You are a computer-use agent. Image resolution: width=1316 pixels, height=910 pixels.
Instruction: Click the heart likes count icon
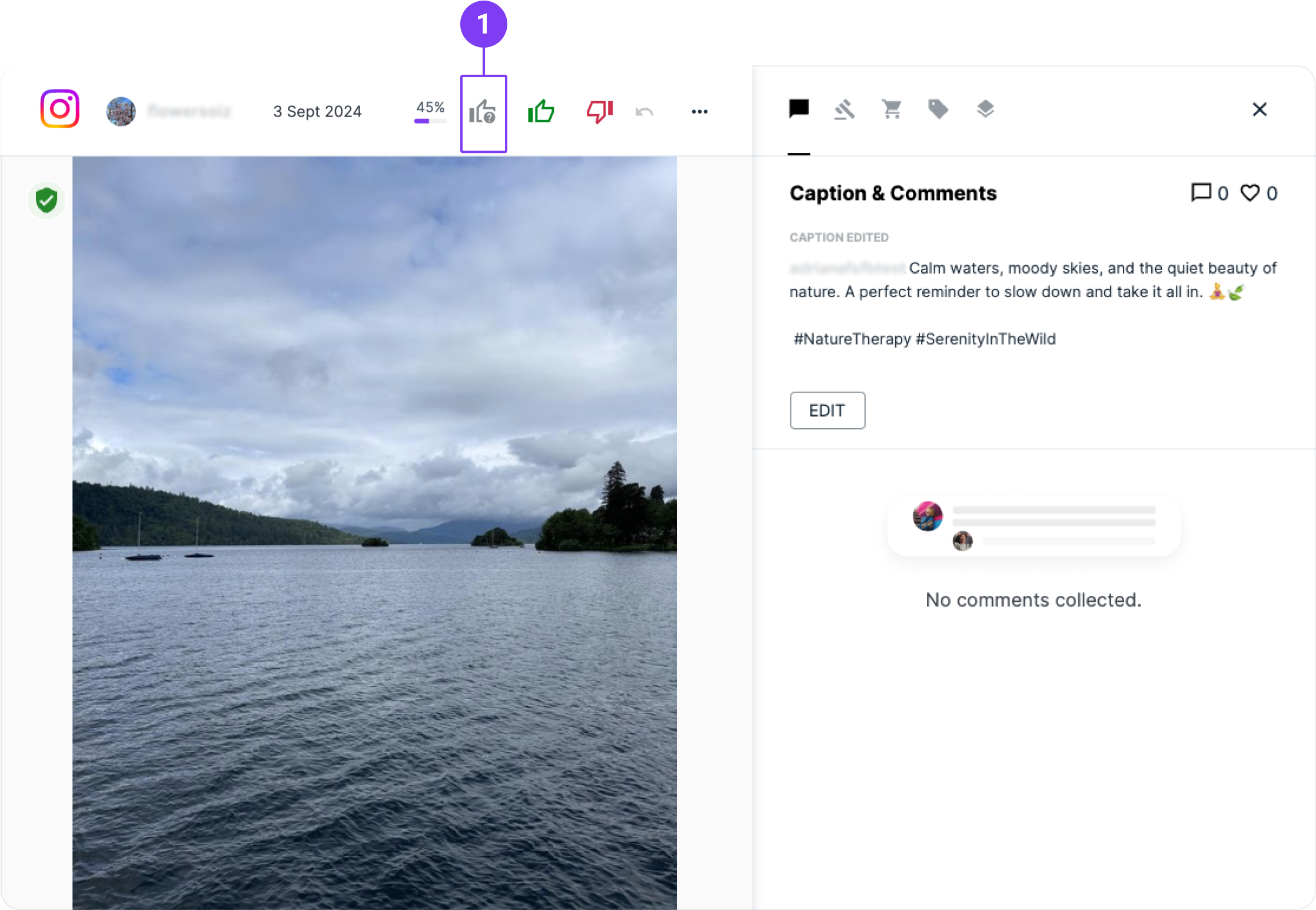click(x=1249, y=193)
